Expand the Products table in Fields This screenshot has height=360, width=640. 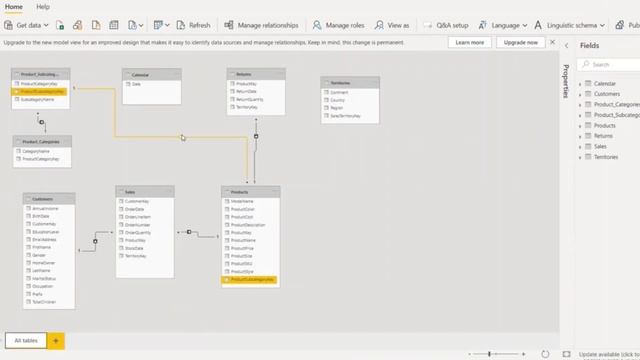[580, 126]
